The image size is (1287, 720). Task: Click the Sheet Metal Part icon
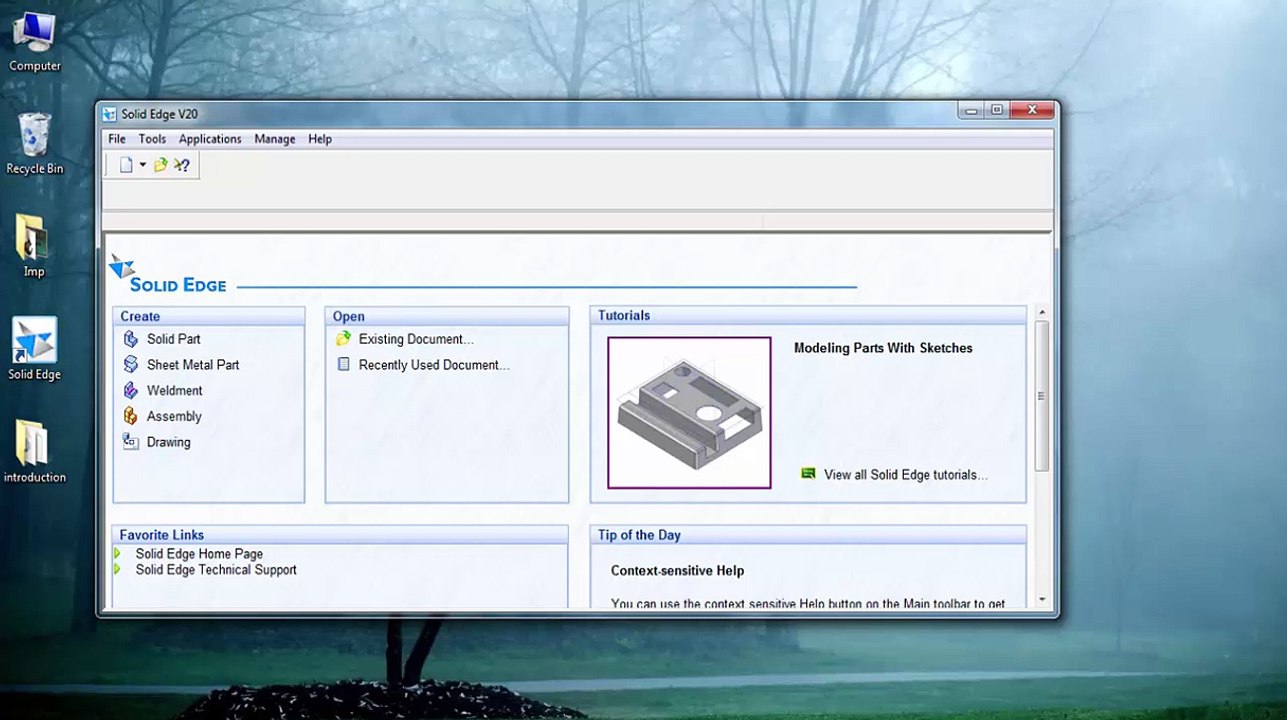[x=130, y=365]
